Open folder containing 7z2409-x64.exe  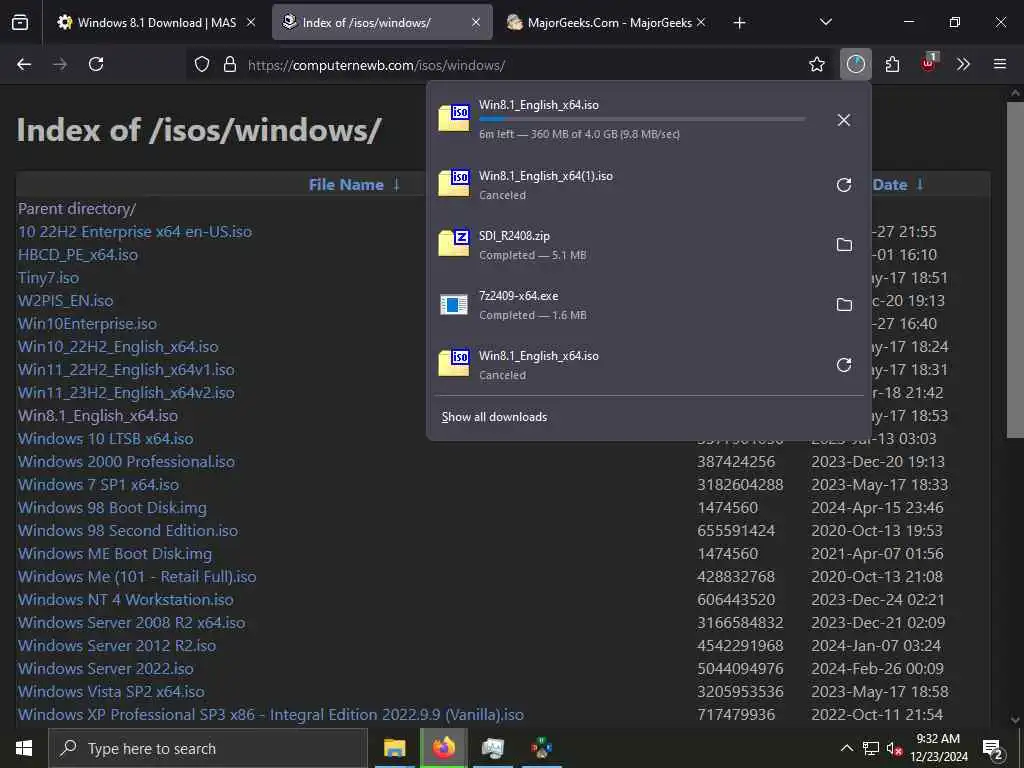coord(844,304)
